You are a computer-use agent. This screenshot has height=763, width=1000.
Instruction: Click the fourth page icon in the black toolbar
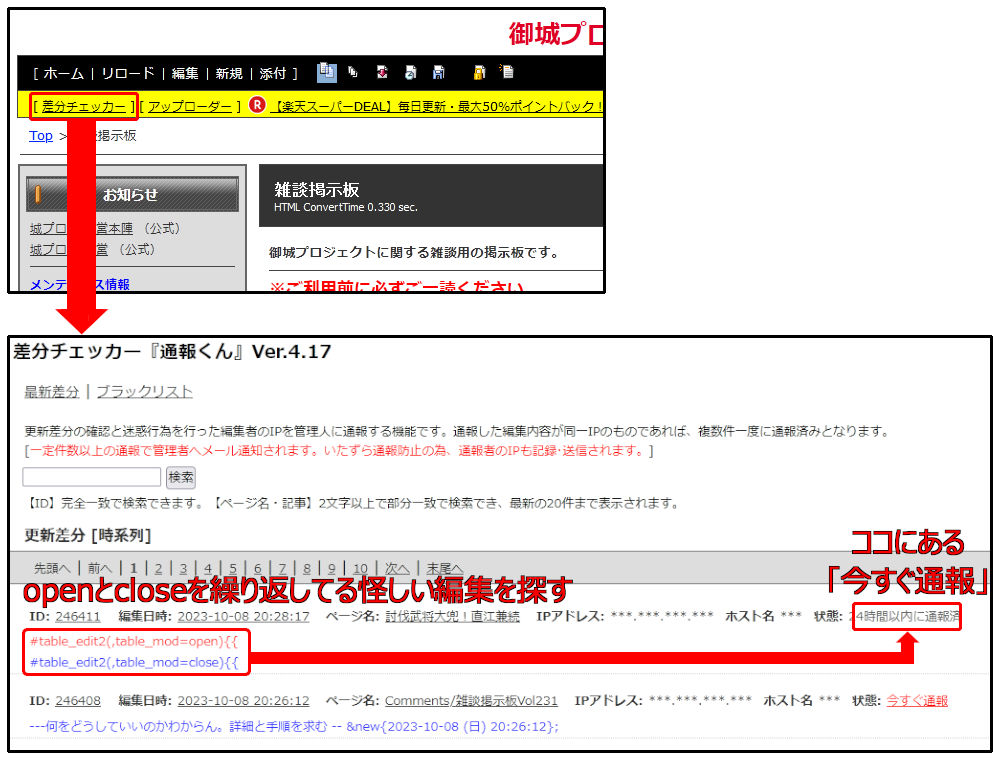[410, 72]
